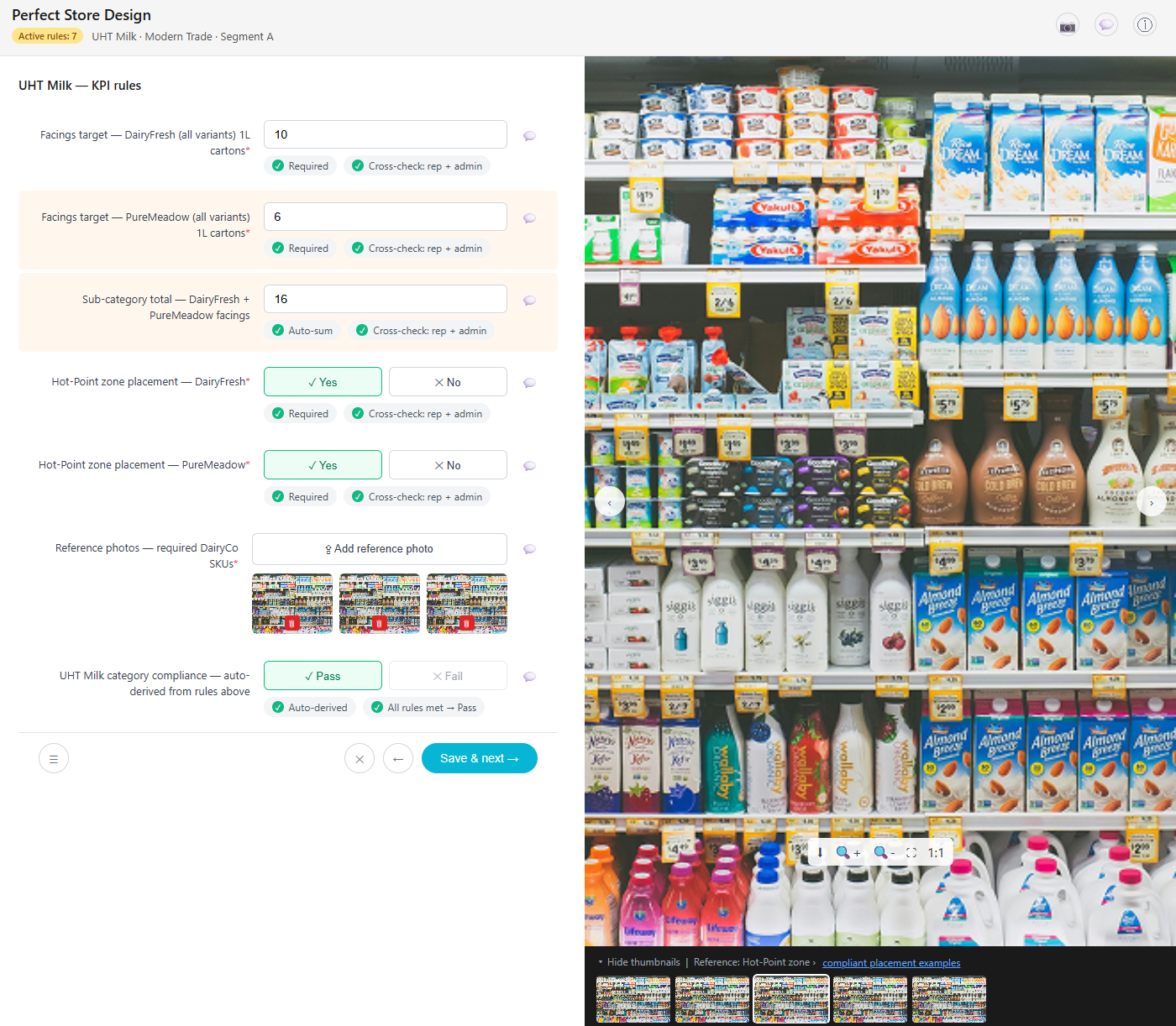Click UHT Milk — KPI rules heading
This screenshot has height=1026, width=1176.
click(80, 86)
